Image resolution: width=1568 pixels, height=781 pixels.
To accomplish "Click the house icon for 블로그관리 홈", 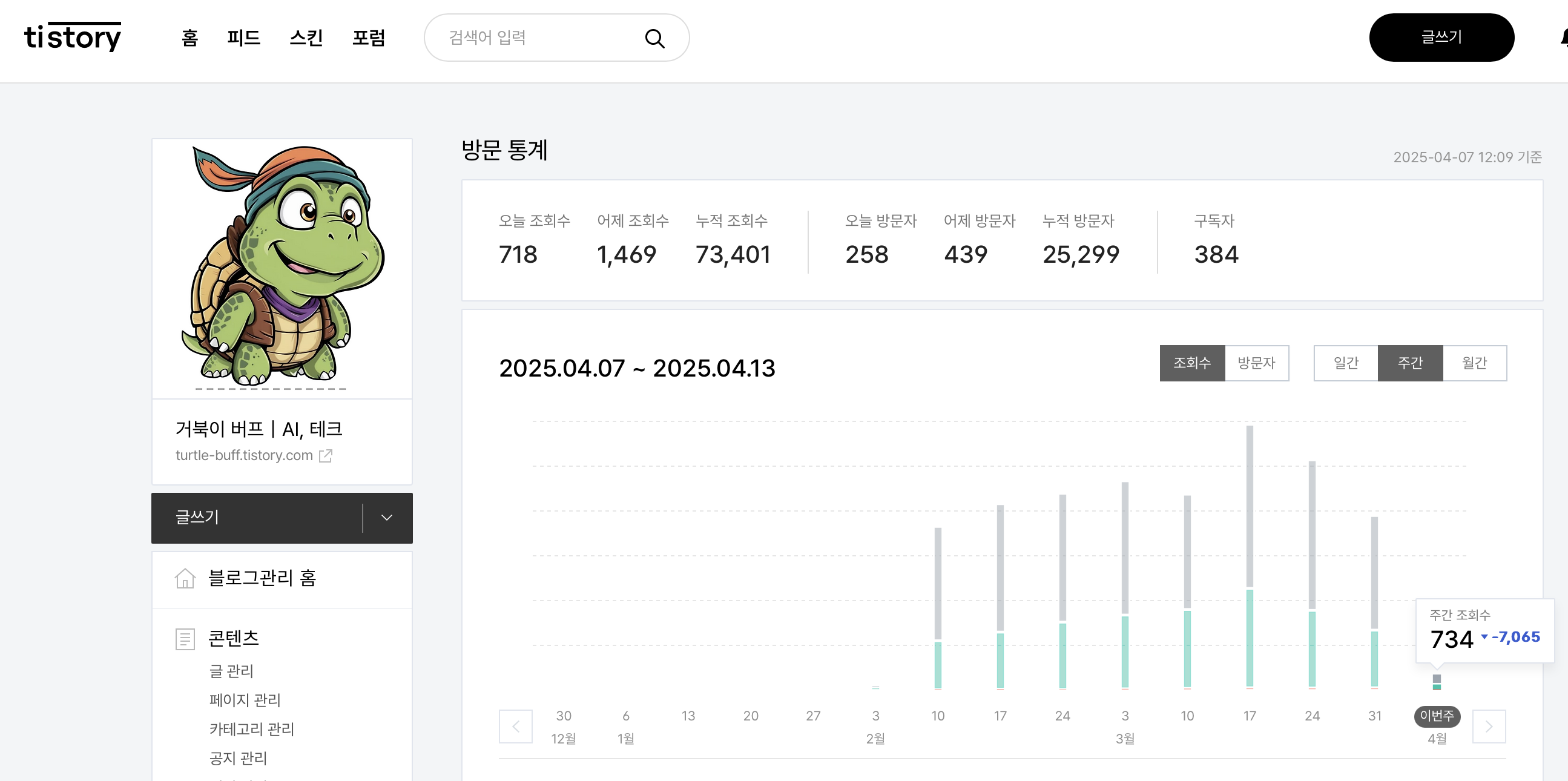I will [x=185, y=578].
